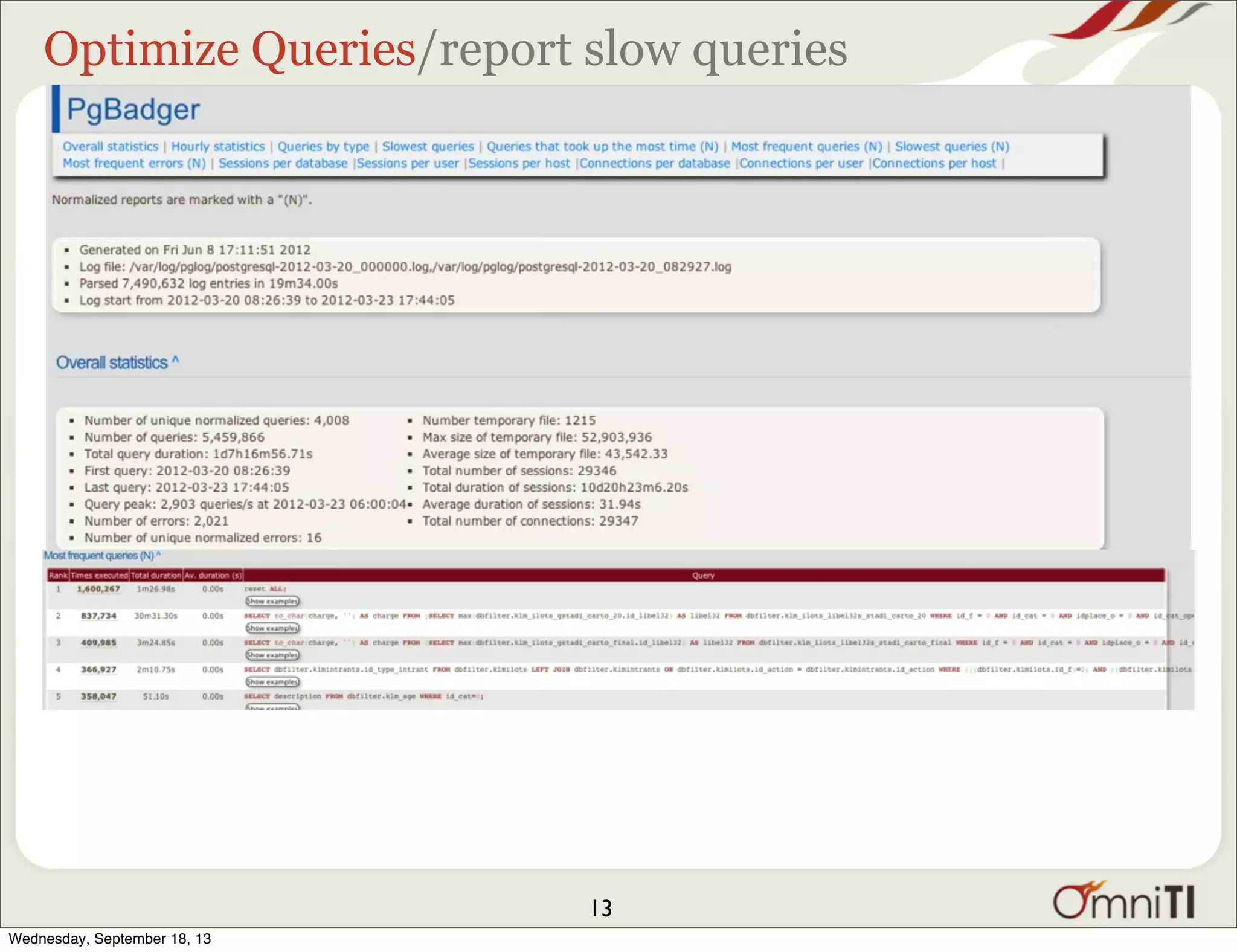Go to Queries by type report
The height and width of the screenshot is (952, 1237).
pyautogui.click(x=323, y=147)
